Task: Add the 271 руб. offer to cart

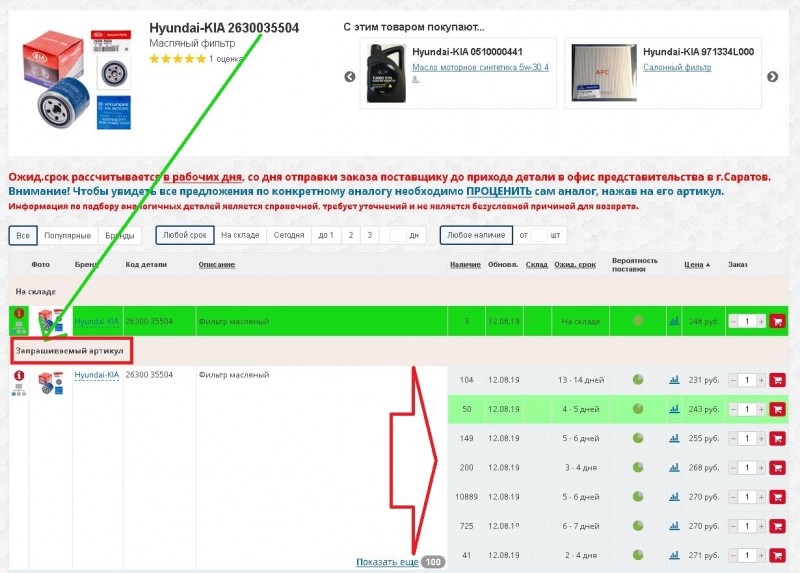Action: [x=778, y=555]
